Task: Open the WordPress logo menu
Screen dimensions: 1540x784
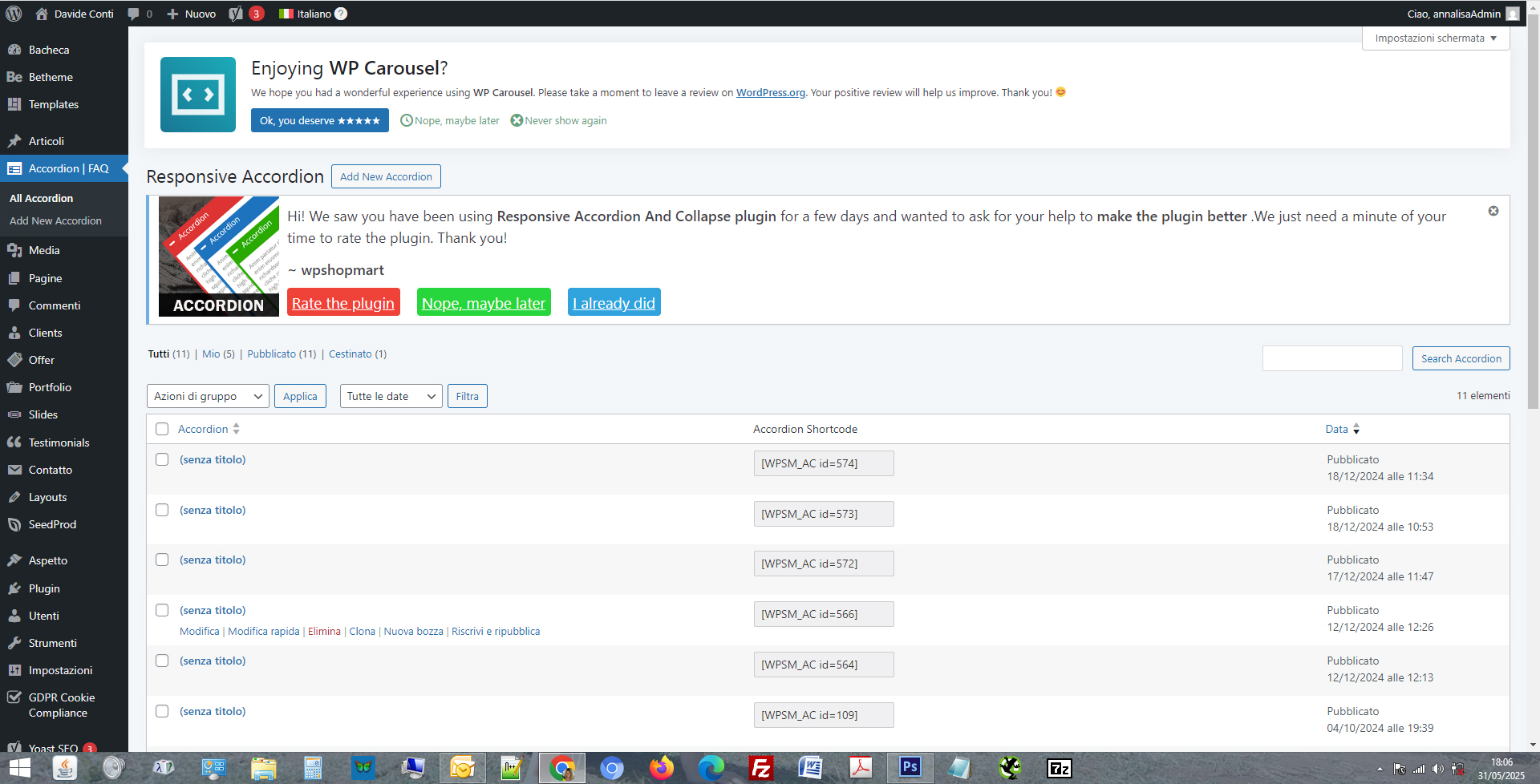Action: [x=14, y=14]
